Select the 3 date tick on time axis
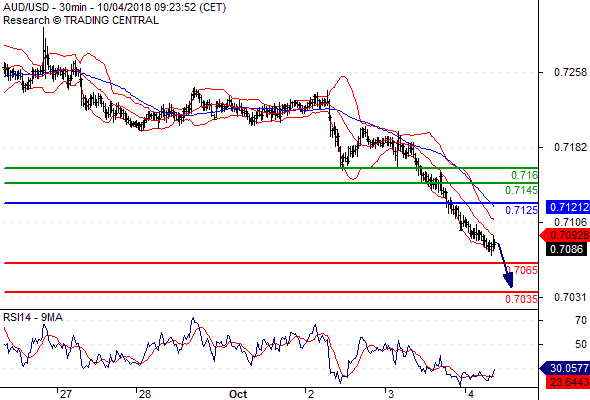The height and width of the screenshot is (400, 590). (x=391, y=394)
